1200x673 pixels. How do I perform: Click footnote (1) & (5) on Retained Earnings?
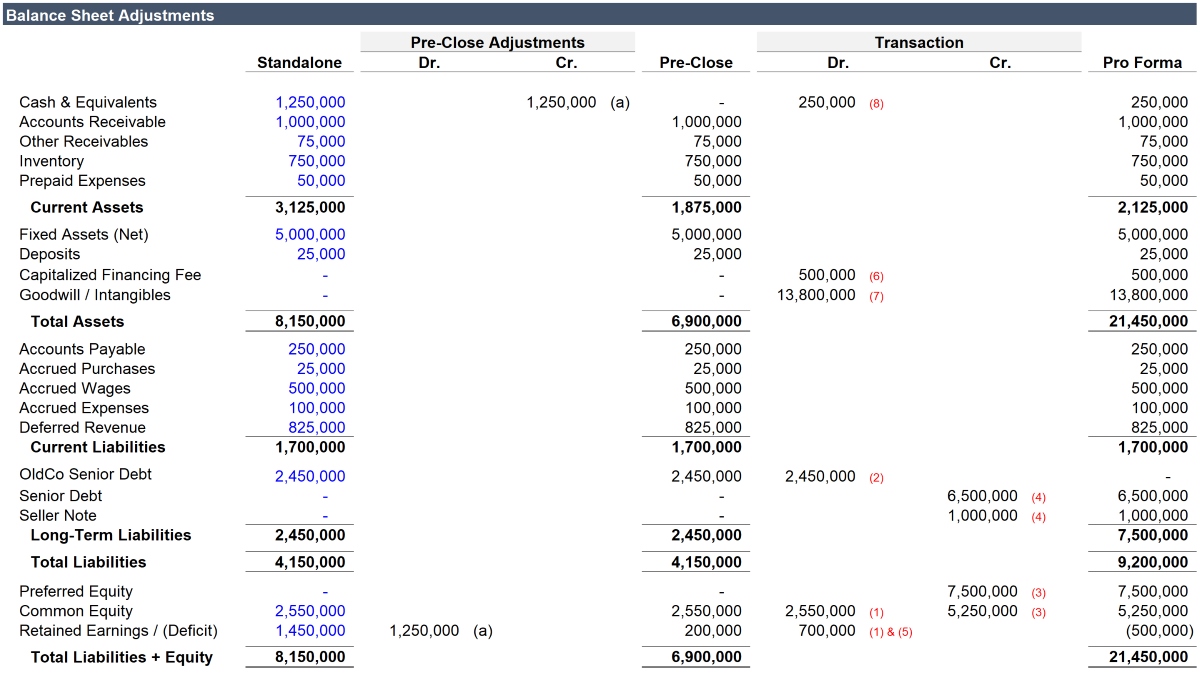click(890, 632)
